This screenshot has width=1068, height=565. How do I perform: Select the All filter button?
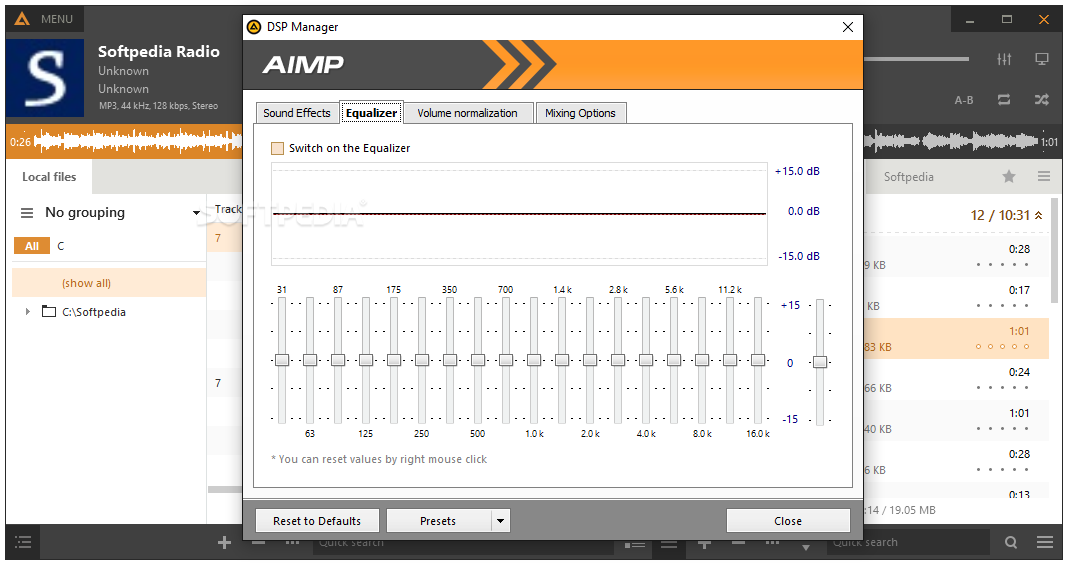pyautogui.click(x=32, y=246)
